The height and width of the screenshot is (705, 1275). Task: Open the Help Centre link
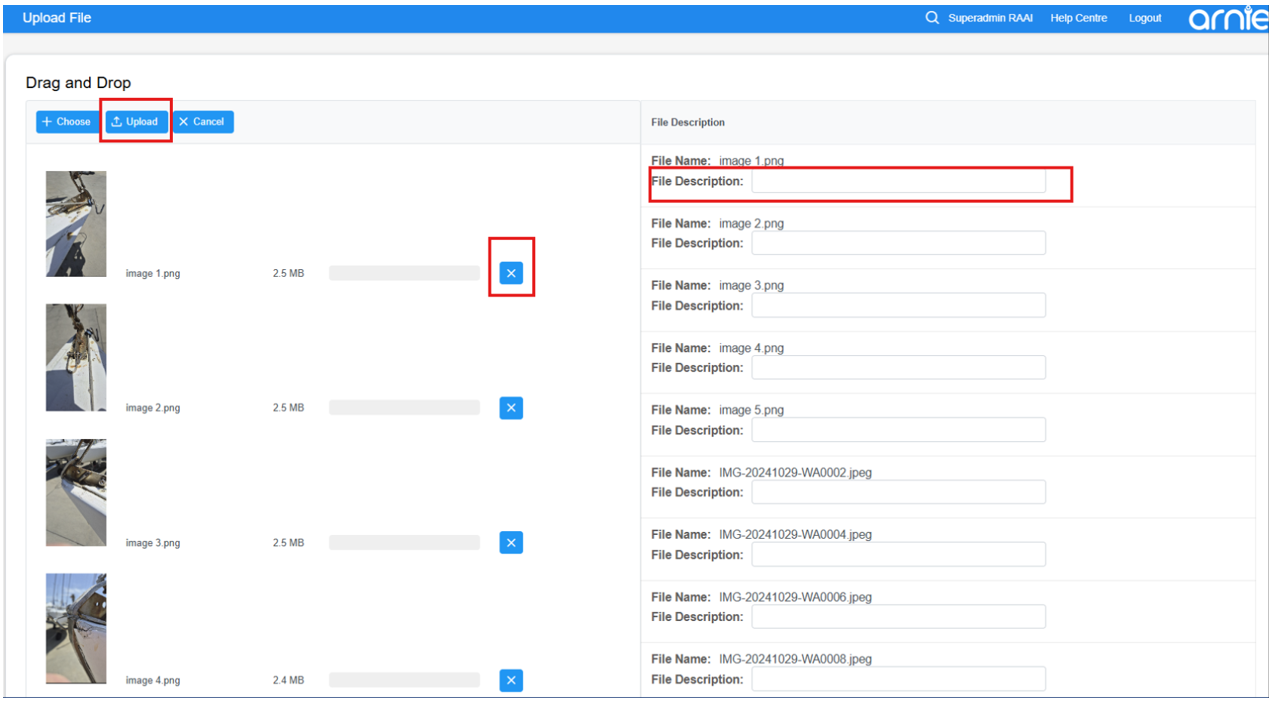click(1078, 18)
